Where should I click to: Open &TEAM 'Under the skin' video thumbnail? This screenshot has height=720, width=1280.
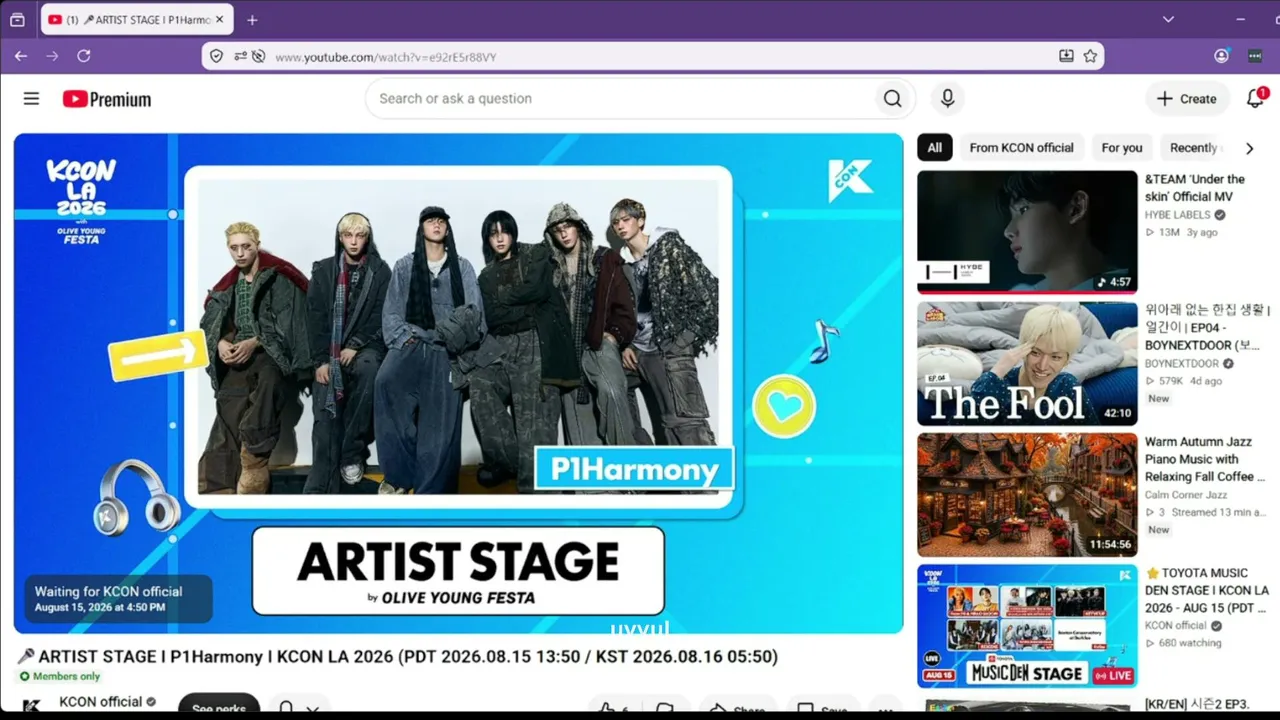tap(1027, 232)
